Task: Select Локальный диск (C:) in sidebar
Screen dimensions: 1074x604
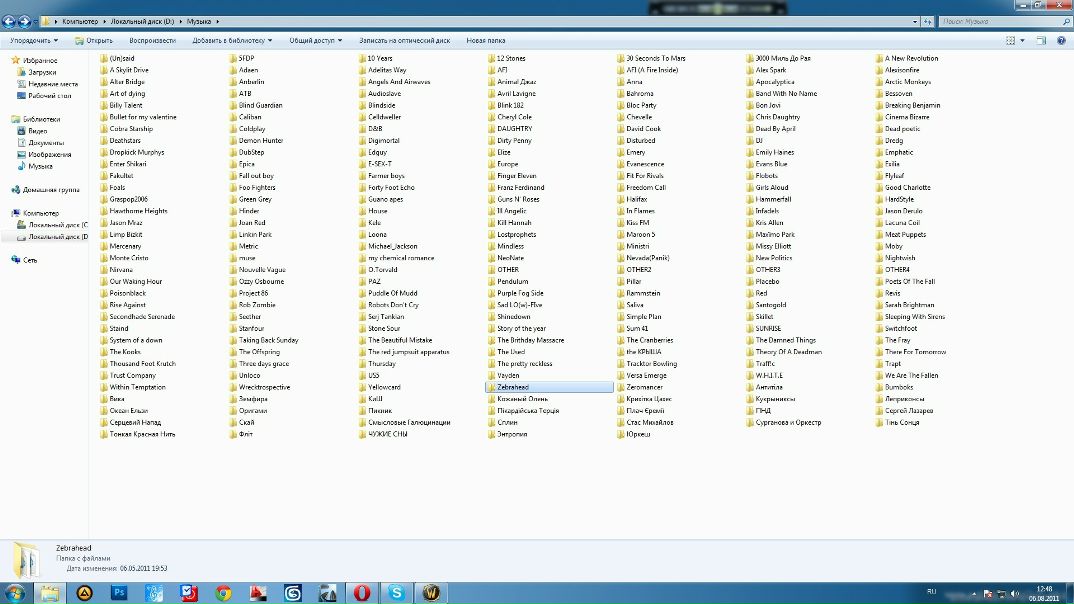Action: click(52, 225)
